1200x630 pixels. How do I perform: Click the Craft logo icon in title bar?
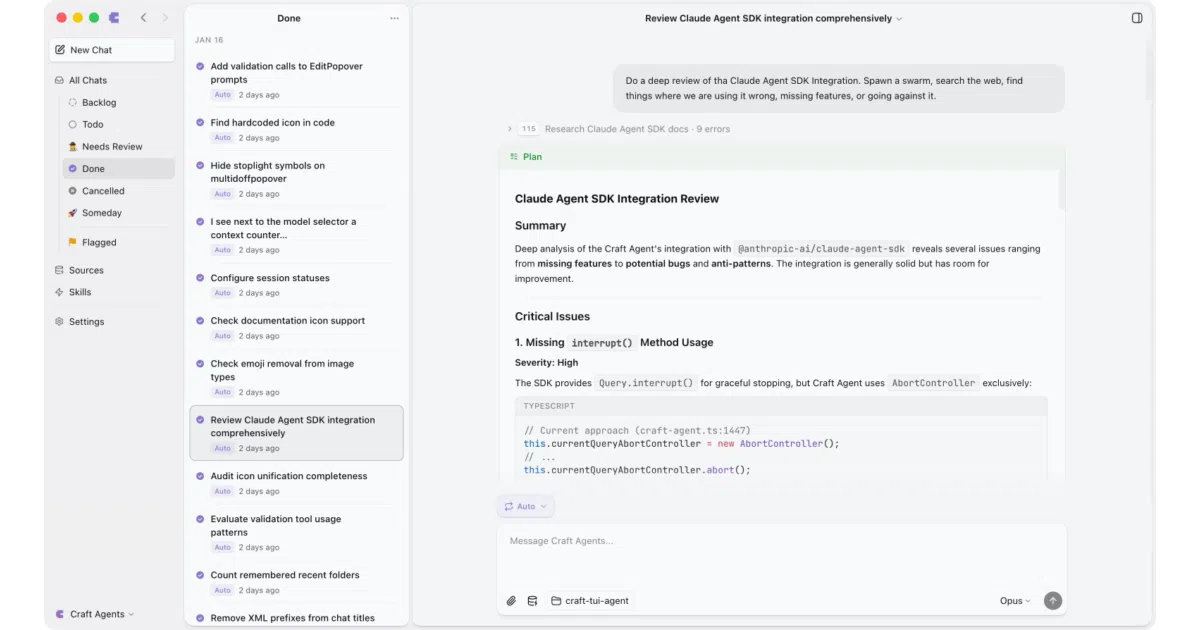click(115, 18)
